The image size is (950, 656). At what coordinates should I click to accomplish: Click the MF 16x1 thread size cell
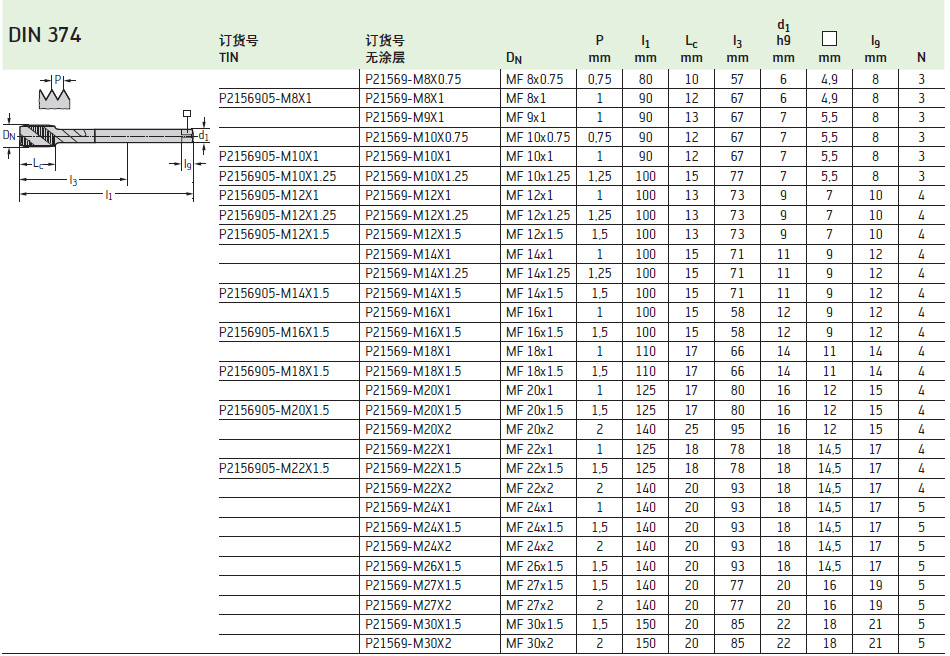click(530, 313)
